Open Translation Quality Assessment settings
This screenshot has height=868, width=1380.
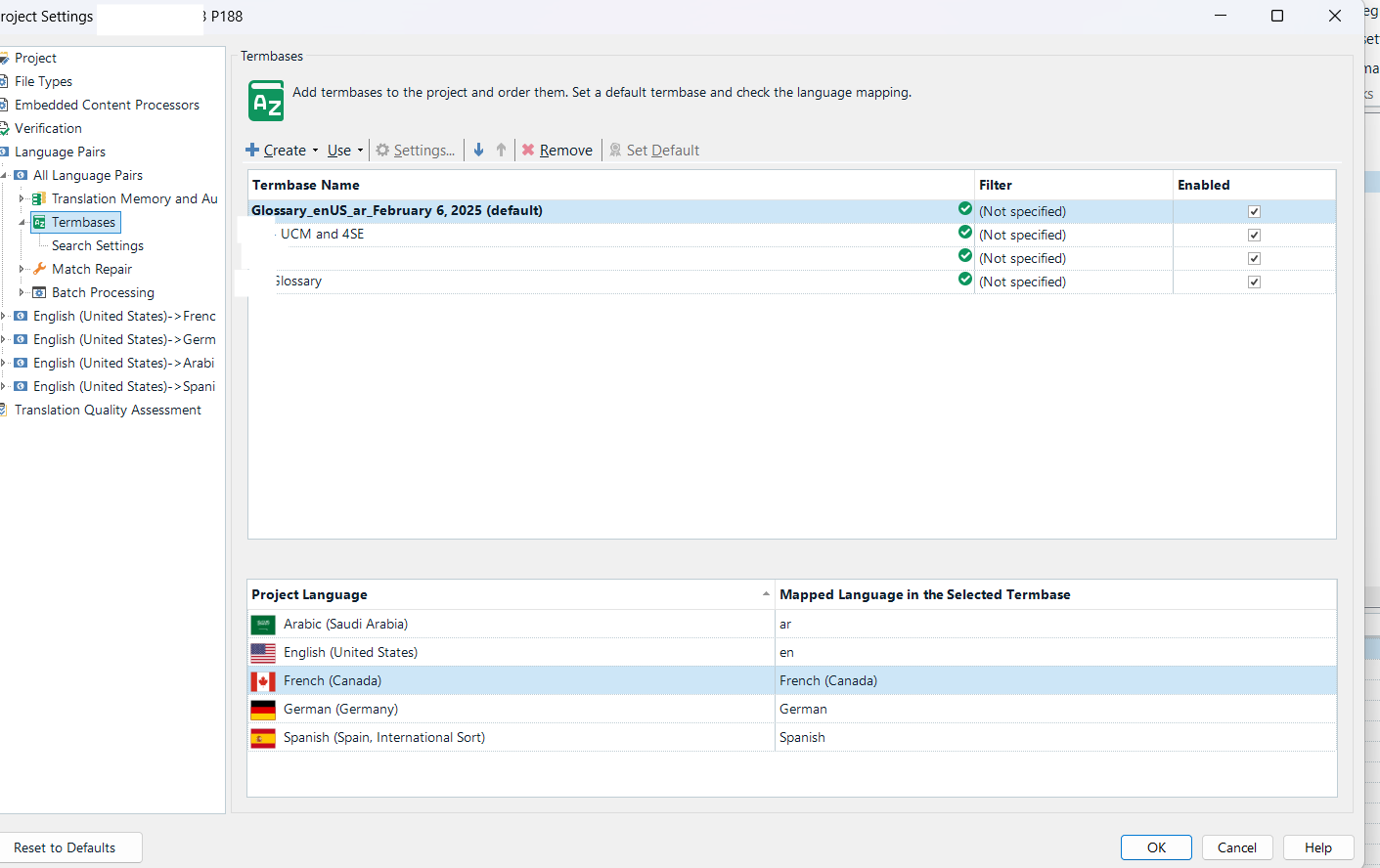(x=108, y=410)
